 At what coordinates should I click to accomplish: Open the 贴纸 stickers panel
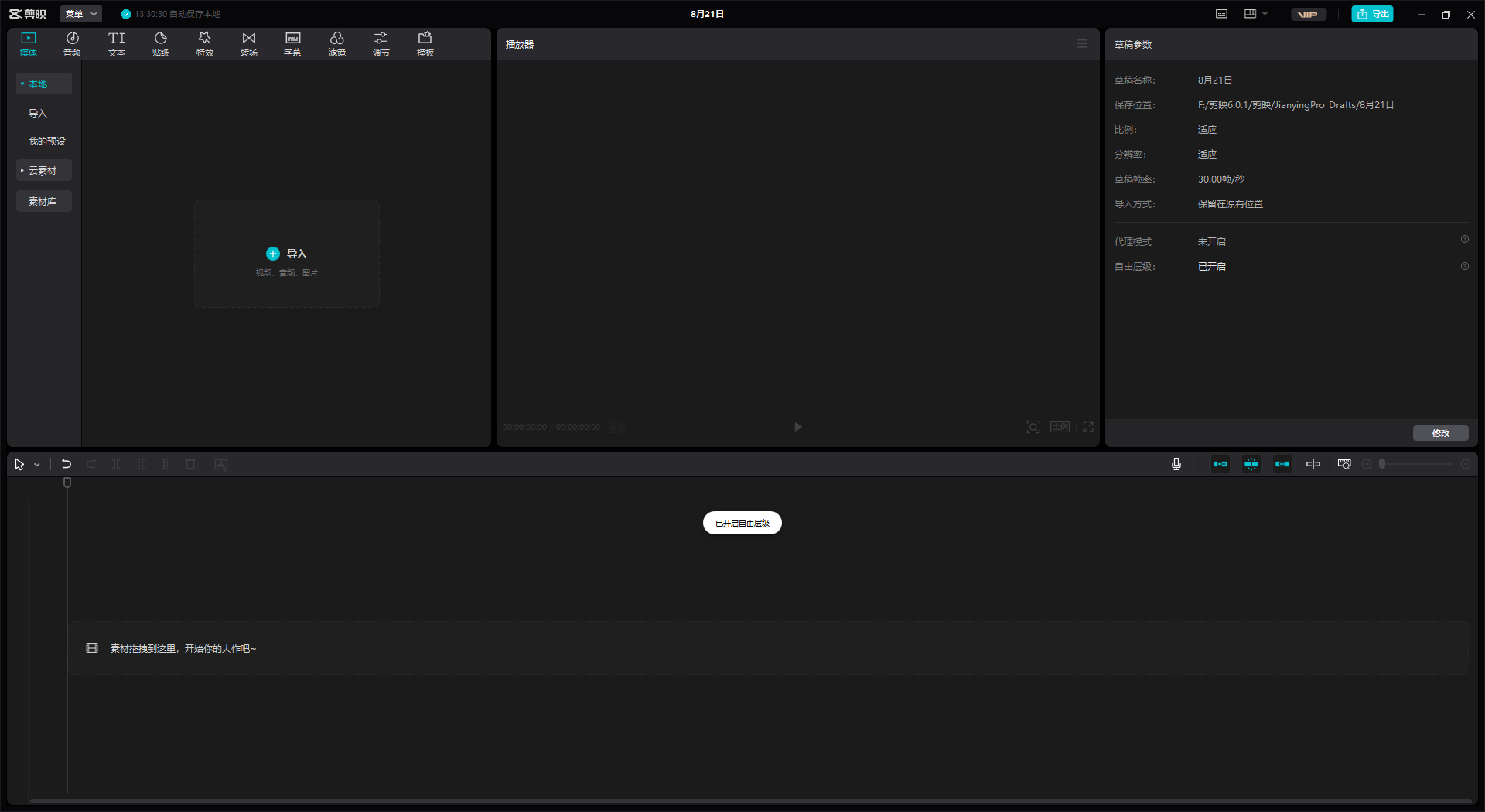click(x=161, y=44)
